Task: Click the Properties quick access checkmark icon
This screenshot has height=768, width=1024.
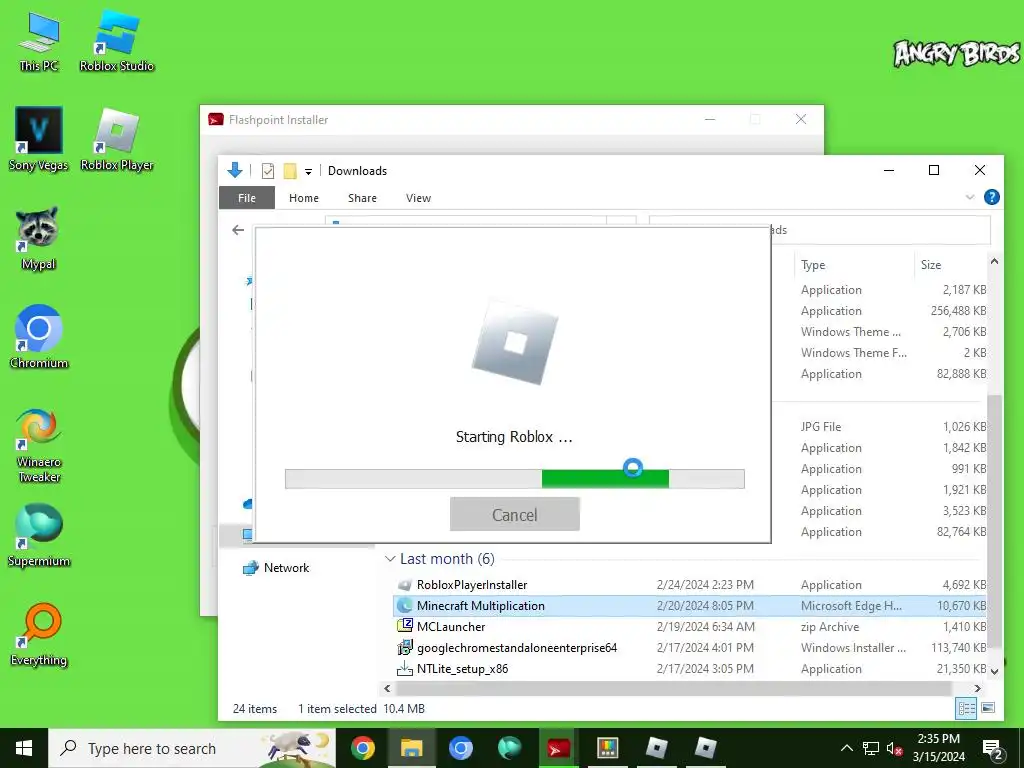Action: click(268, 171)
